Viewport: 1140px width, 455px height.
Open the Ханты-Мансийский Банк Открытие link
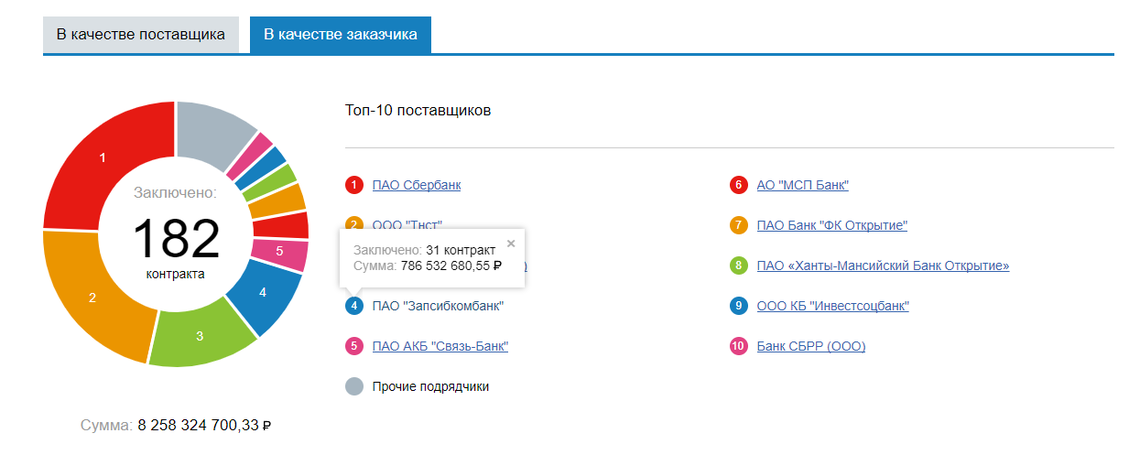click(883, 265)
